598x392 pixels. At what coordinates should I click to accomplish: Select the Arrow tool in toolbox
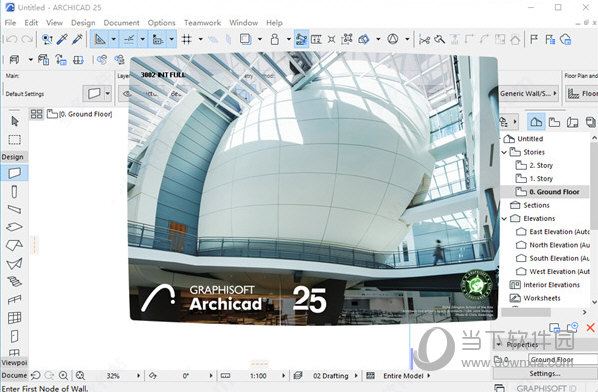point(14,121)
